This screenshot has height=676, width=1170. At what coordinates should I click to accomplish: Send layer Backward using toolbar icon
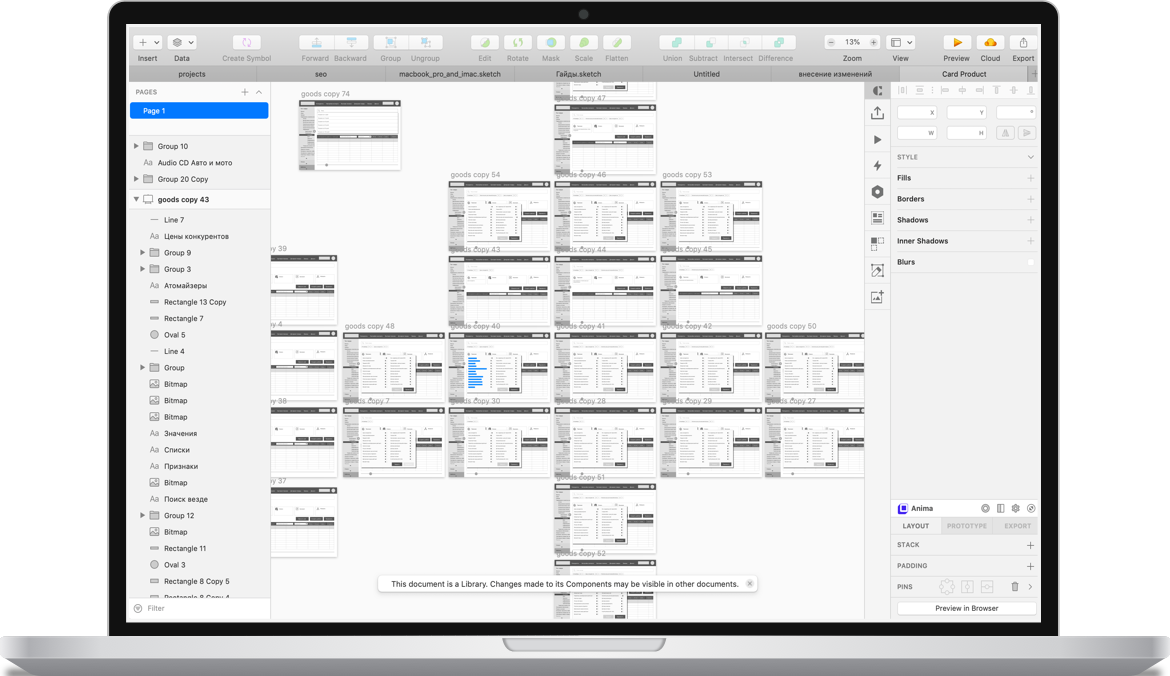pos(351,43)
